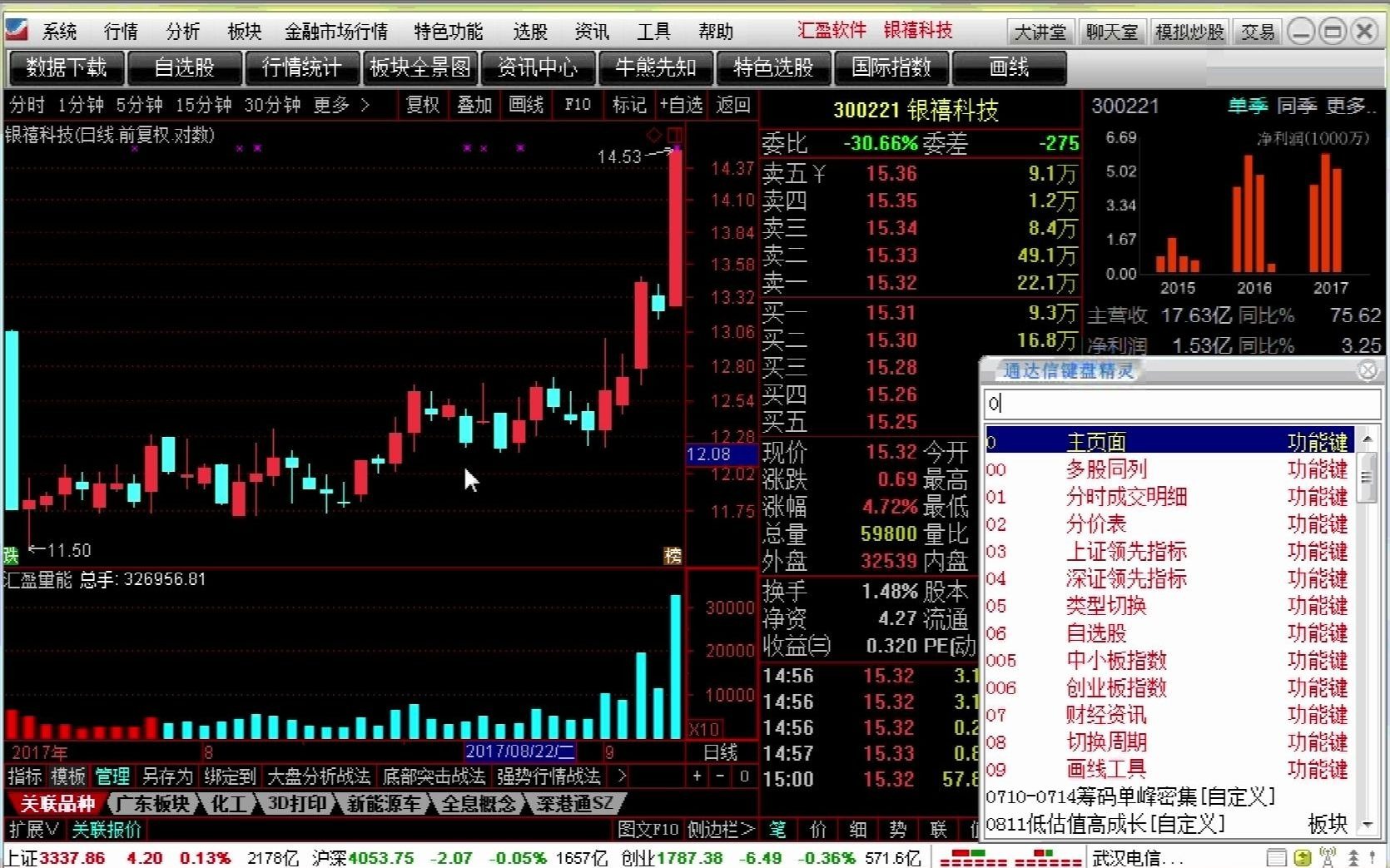Click the 细 detail tab under trade list
The height and width of the screenshot is (868, 1390).
coord(858,829)
